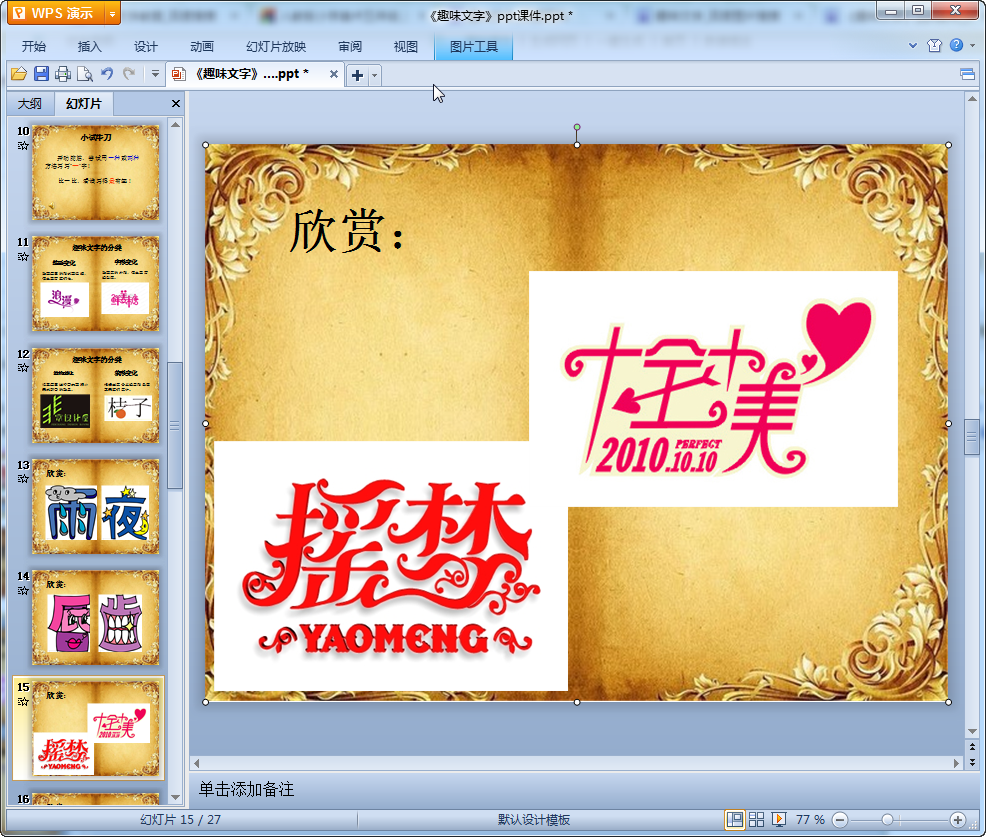This screenshot has width=986, height=837.
Task: Create a new document tab with the plus button
Action: tap(357, 75)
